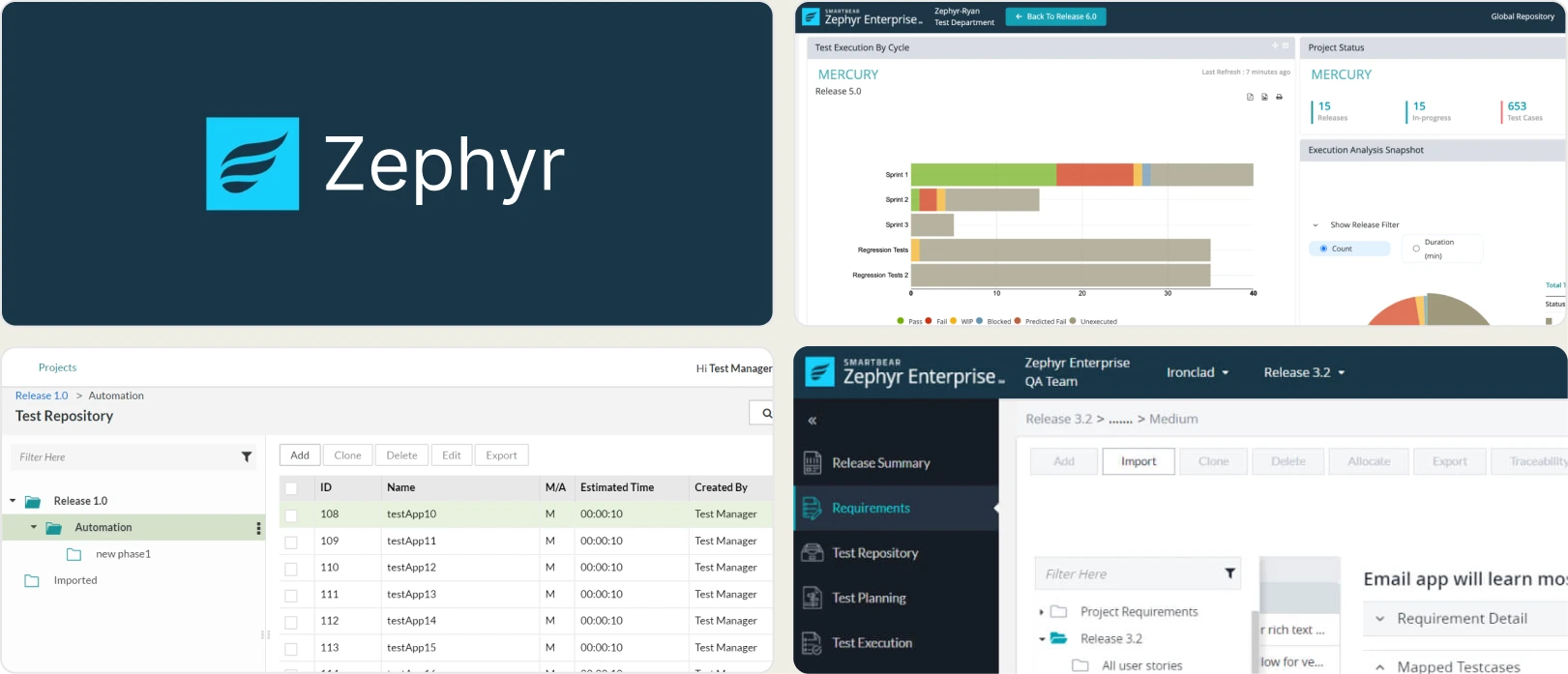Click the search magnifier icon in Test Repository

[x=766, y=413]
